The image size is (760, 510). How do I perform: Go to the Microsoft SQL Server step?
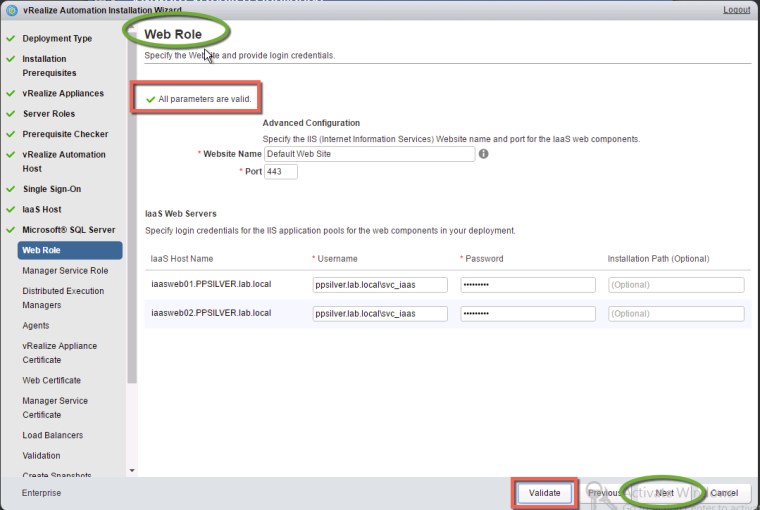coord(68,230)
